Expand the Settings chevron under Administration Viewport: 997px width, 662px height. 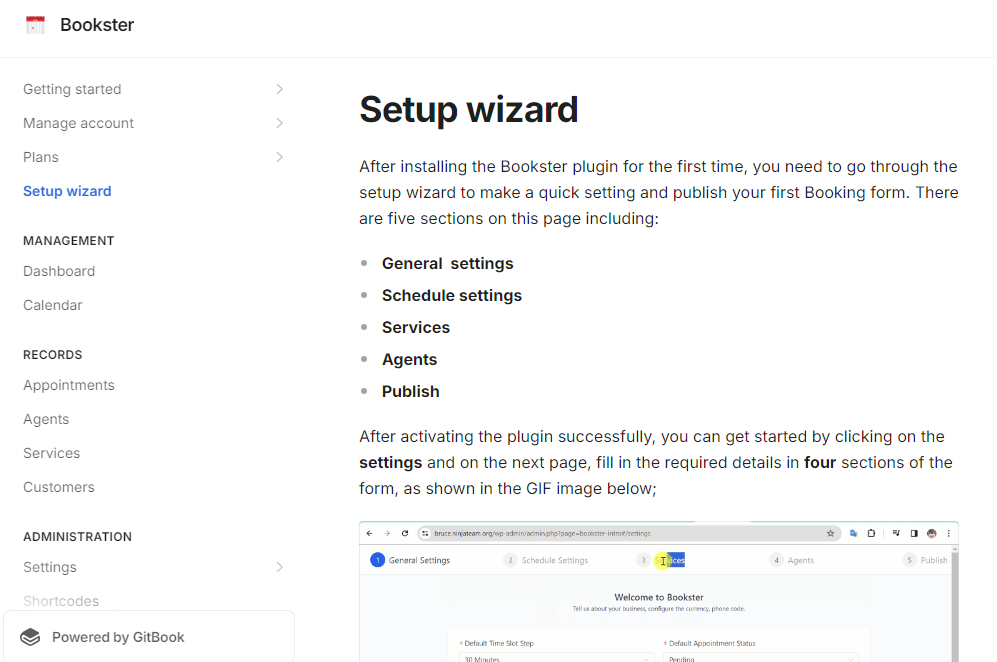pyautogui.click(x=280, y=567)
